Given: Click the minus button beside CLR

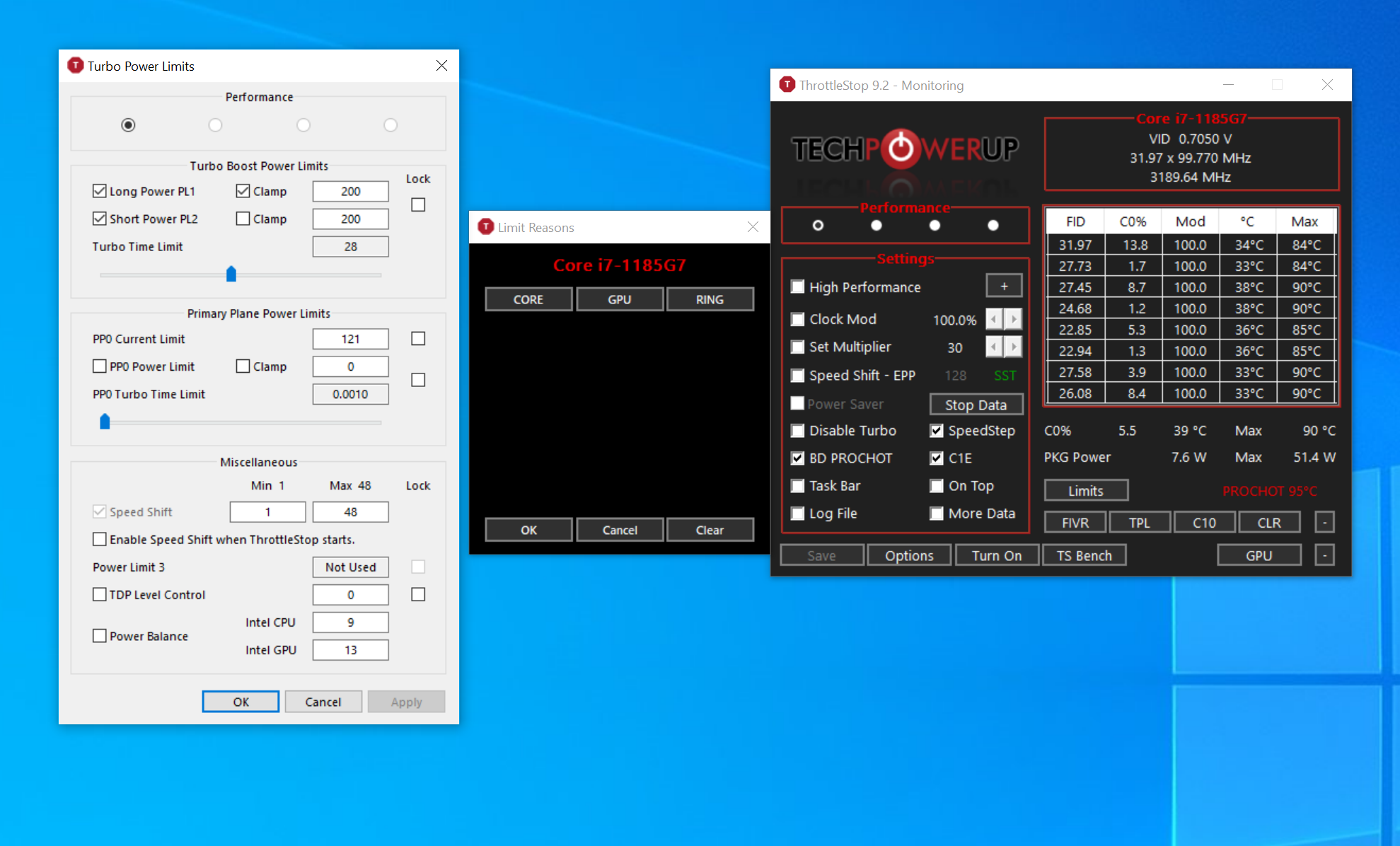Looking at the screenshot, I should point(1324,522).
